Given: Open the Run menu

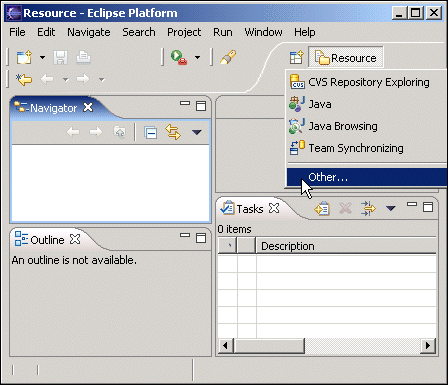Looking at the screenshot, I should (223, 32).
